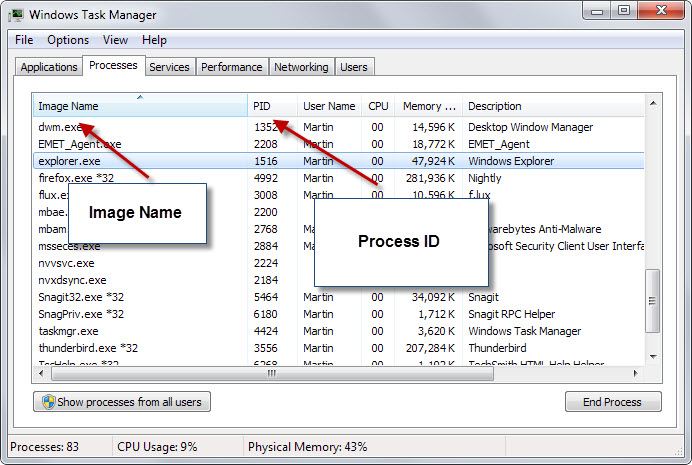Sort by the PID column header
Image resolution: width=692 pixels, height=465 pixels.
[272, 106]
